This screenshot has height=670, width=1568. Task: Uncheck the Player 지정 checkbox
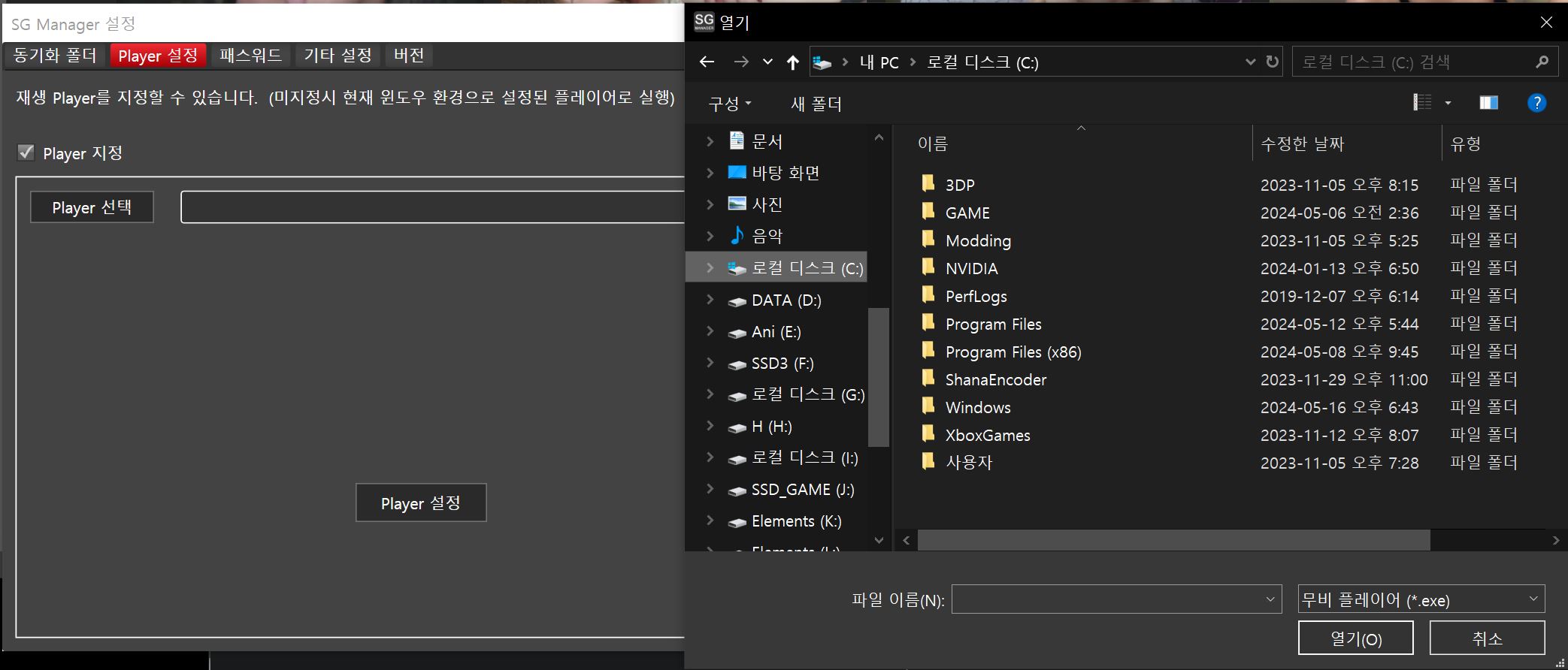coord(26,153)
